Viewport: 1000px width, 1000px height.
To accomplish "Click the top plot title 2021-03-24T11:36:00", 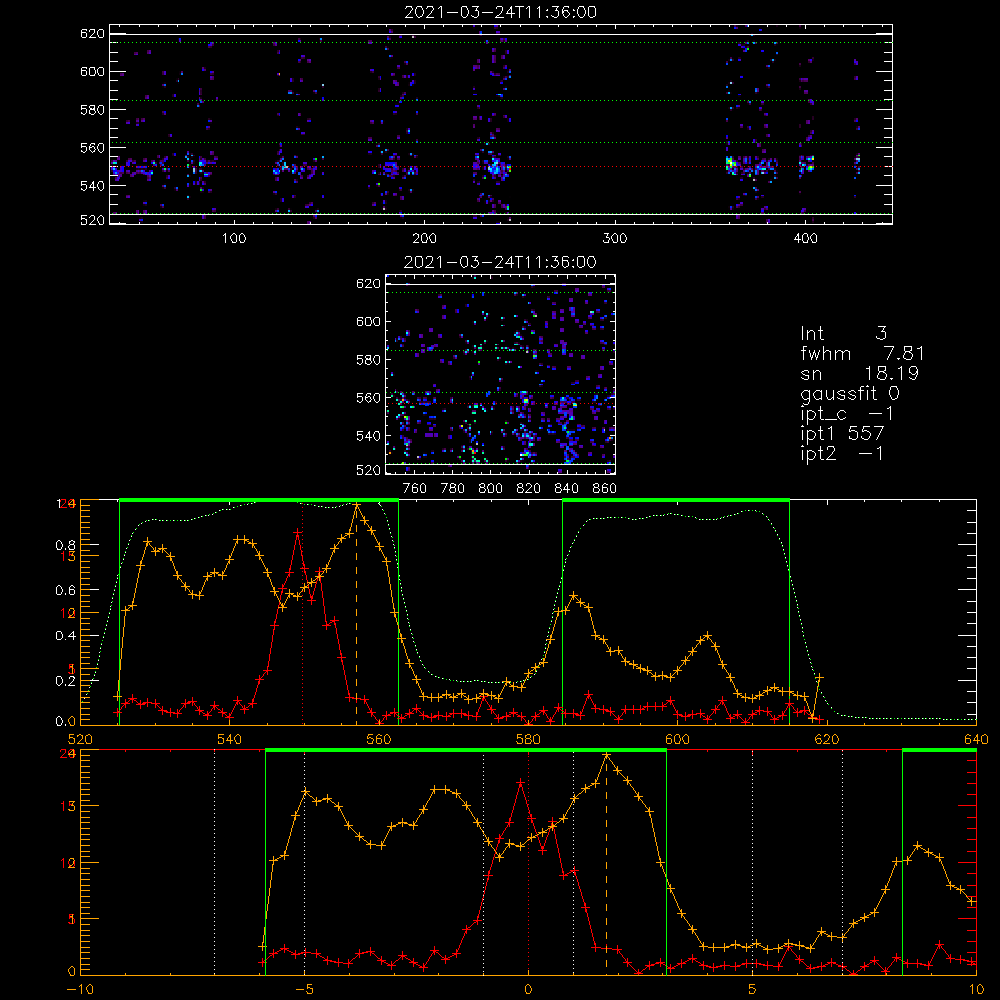I will [501, 12].
